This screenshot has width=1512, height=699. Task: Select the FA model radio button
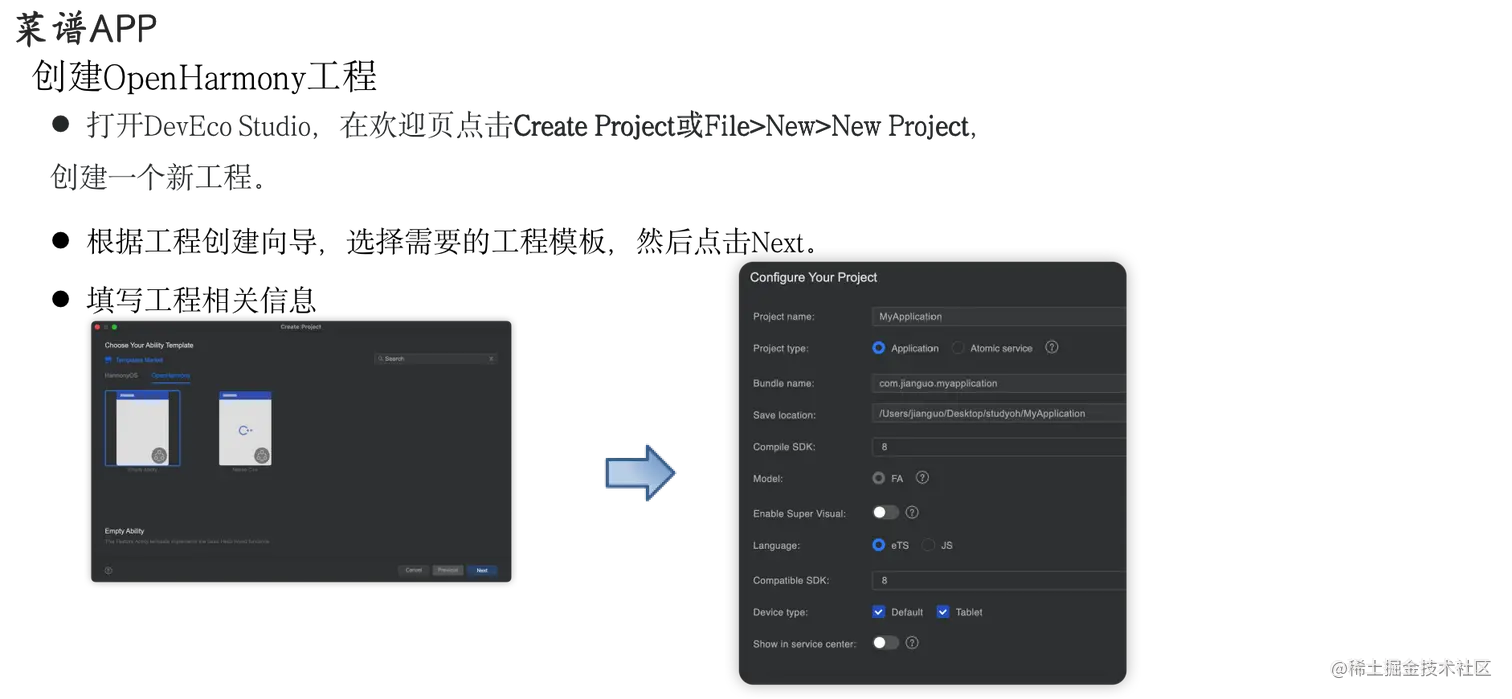[879, 478]
